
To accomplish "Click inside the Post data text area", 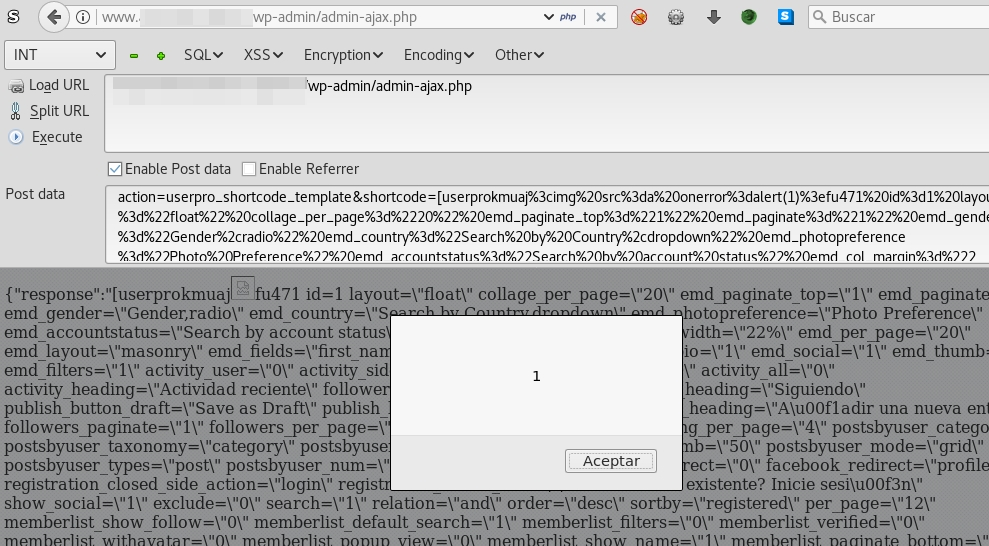I will 547,224.
